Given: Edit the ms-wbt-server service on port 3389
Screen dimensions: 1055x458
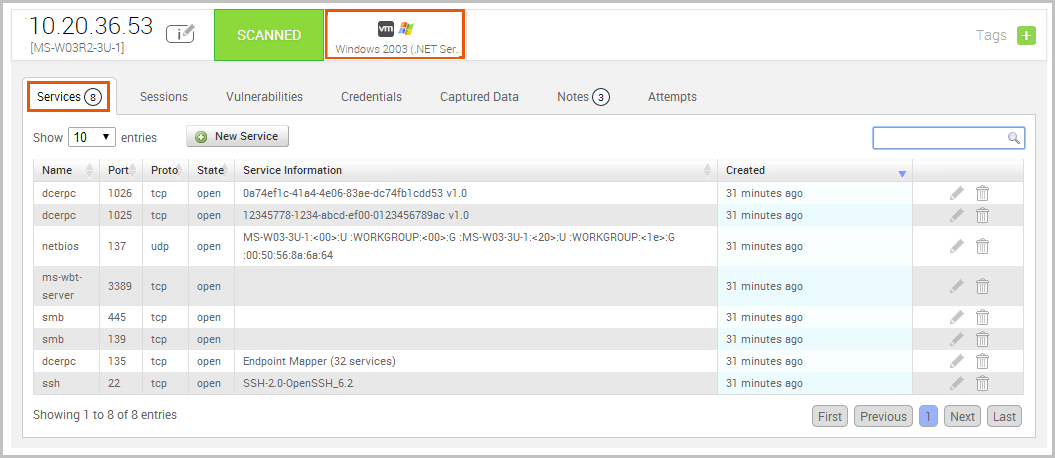Looking at the screenshot, I should coord(957,287).
